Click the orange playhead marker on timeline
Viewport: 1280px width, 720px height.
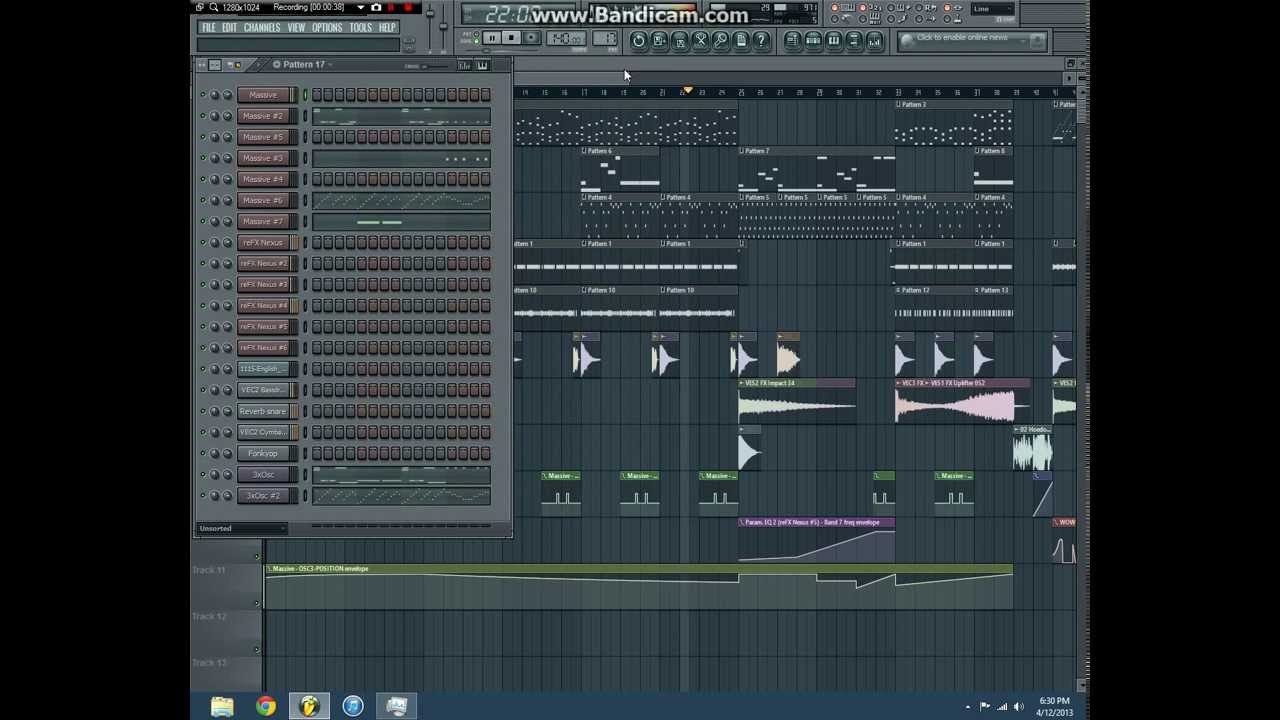point(687,92)
